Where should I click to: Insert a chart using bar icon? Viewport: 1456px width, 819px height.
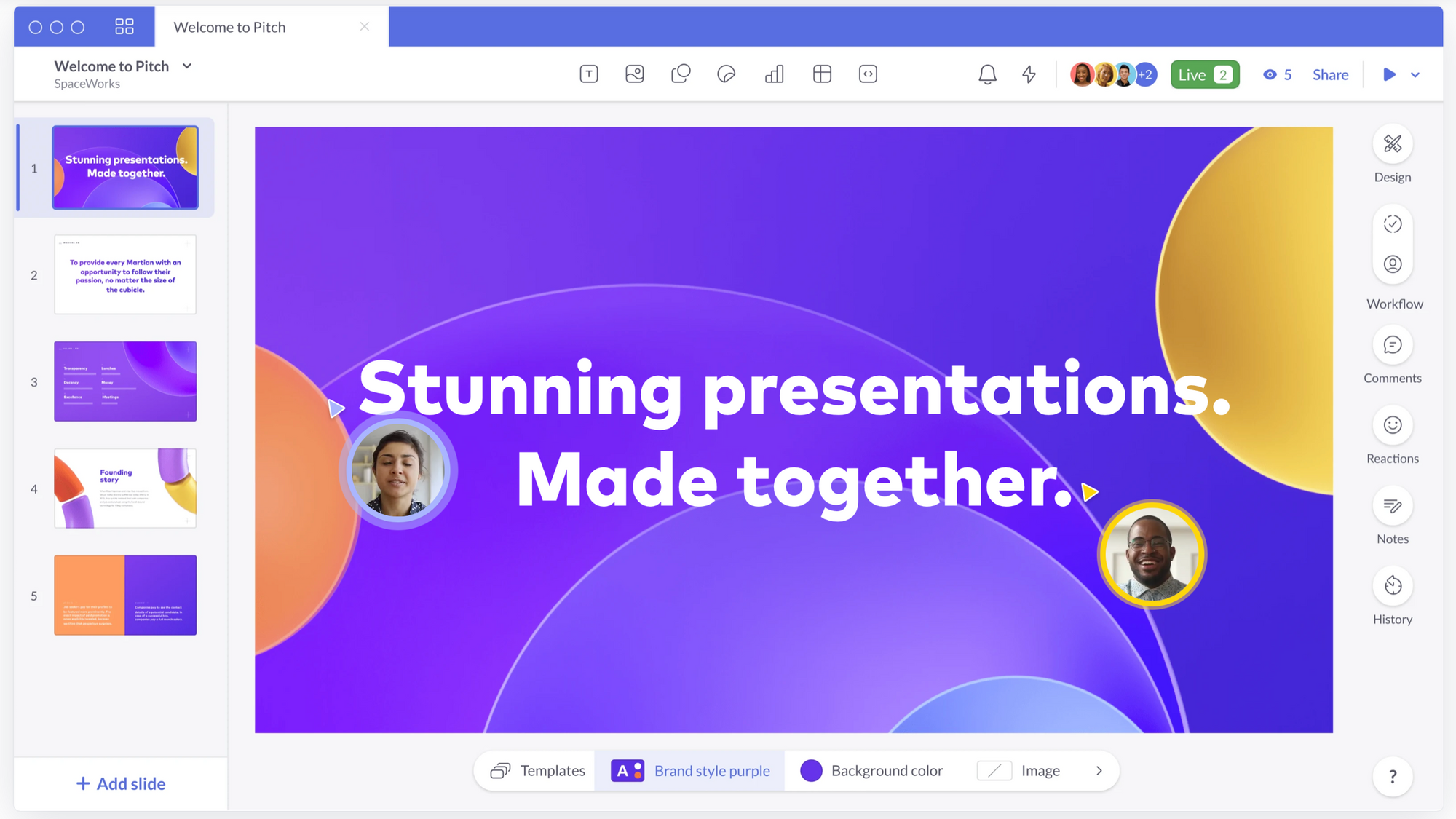click(x=775, y=74)
